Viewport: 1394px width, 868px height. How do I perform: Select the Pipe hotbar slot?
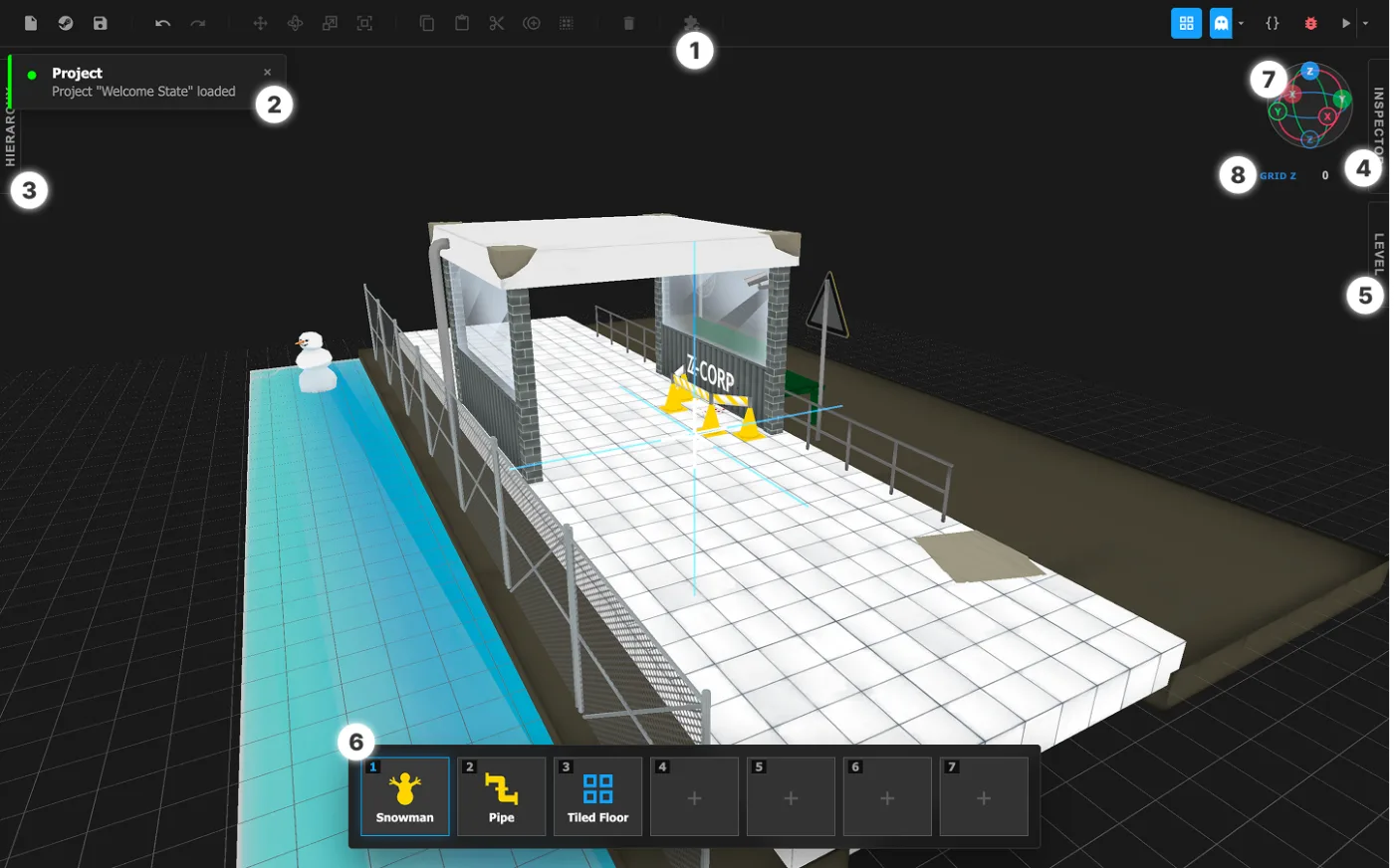(x=502, y=796)
